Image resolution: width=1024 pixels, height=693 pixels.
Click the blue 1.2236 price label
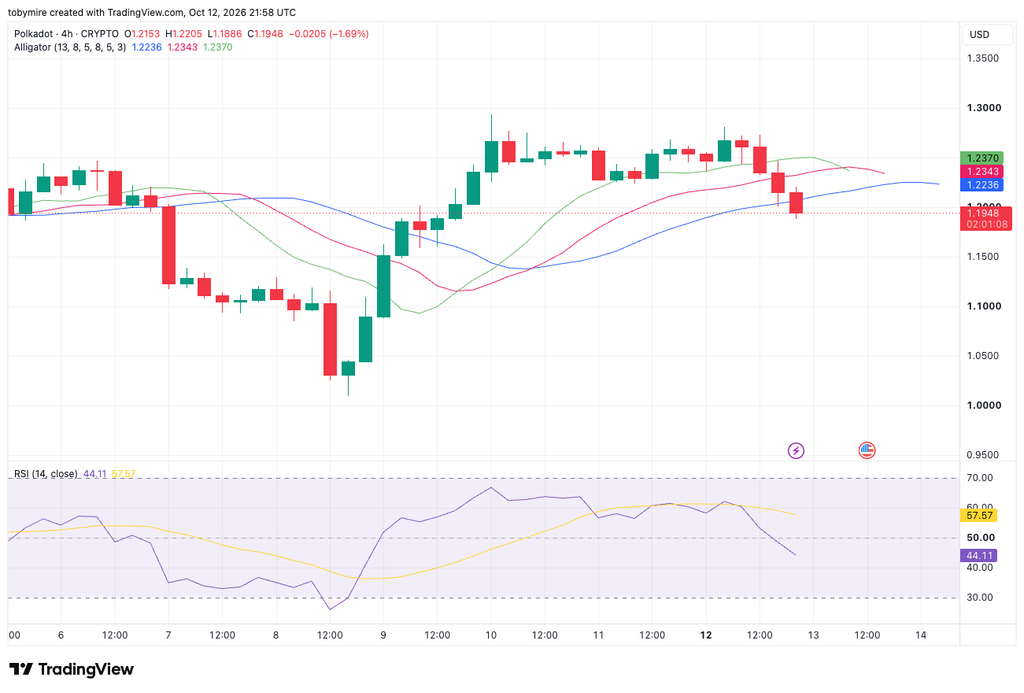pyautogui.click(x=982, y=185)
